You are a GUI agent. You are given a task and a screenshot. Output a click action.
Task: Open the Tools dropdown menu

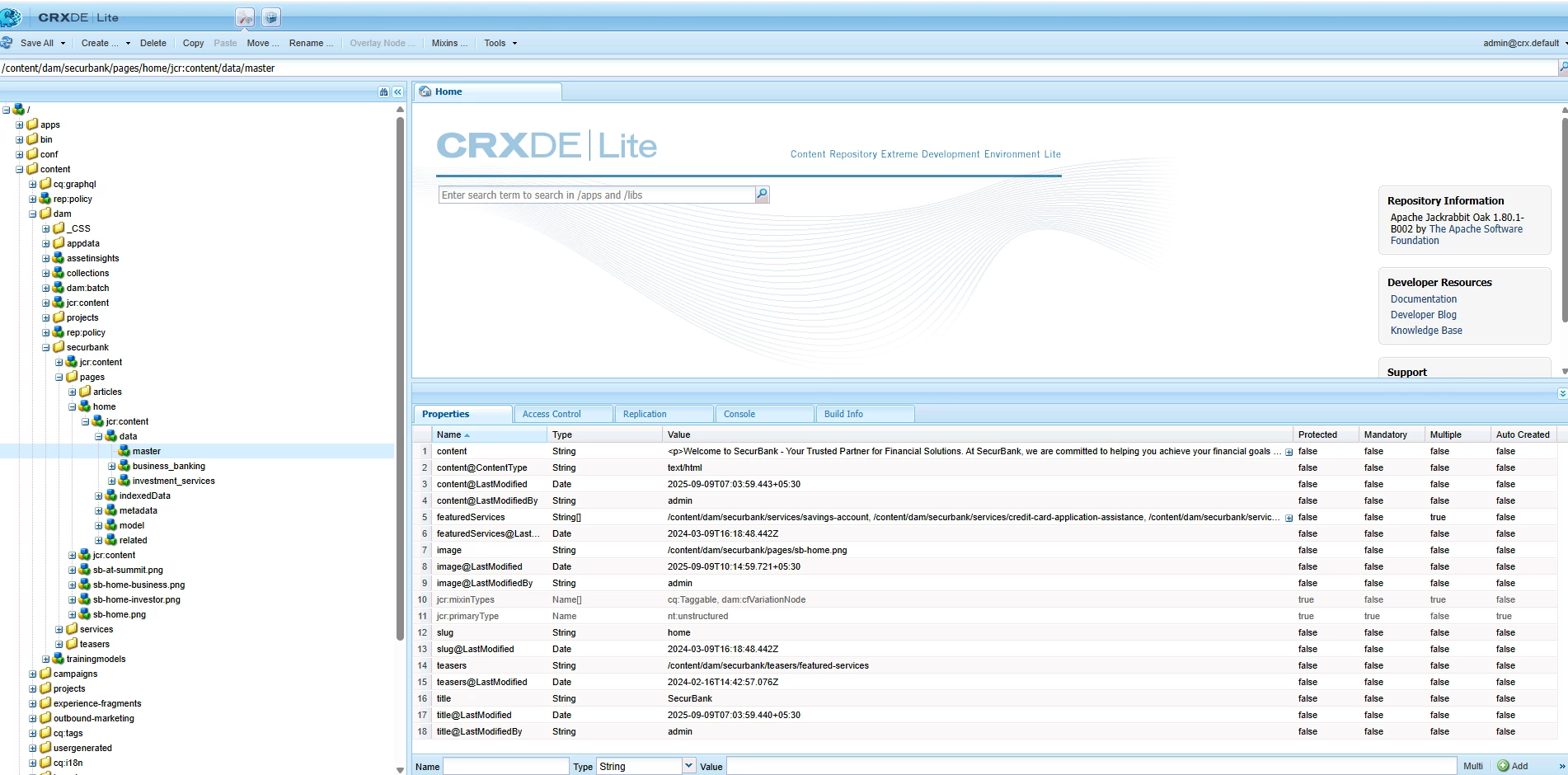(x=500, y=43)
